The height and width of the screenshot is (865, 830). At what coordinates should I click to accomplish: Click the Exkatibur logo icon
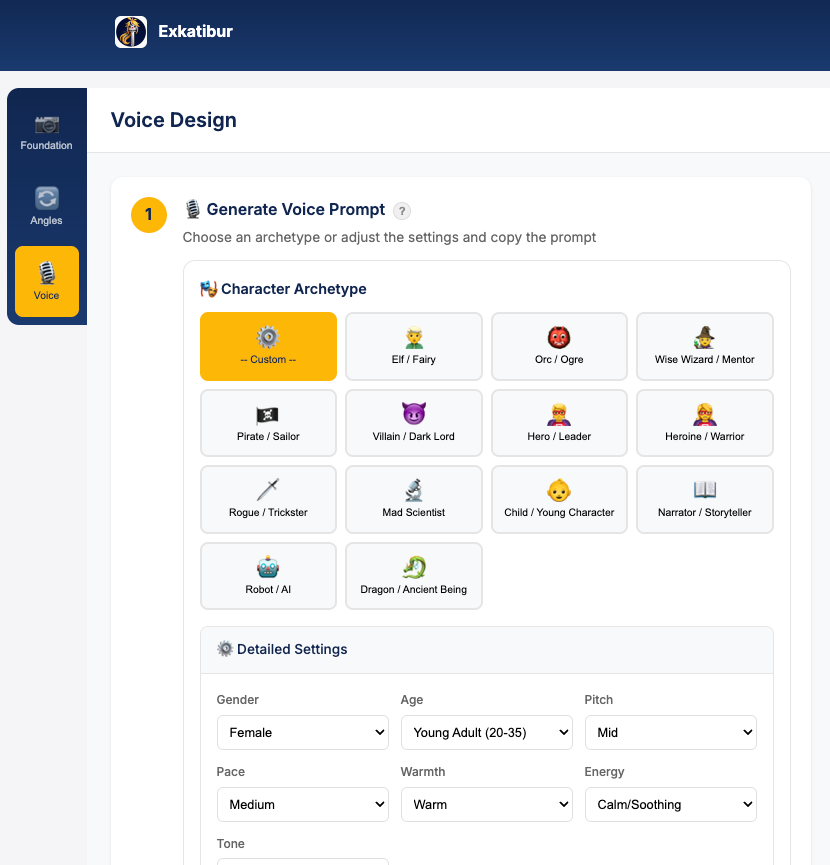(x=131, y=32)
